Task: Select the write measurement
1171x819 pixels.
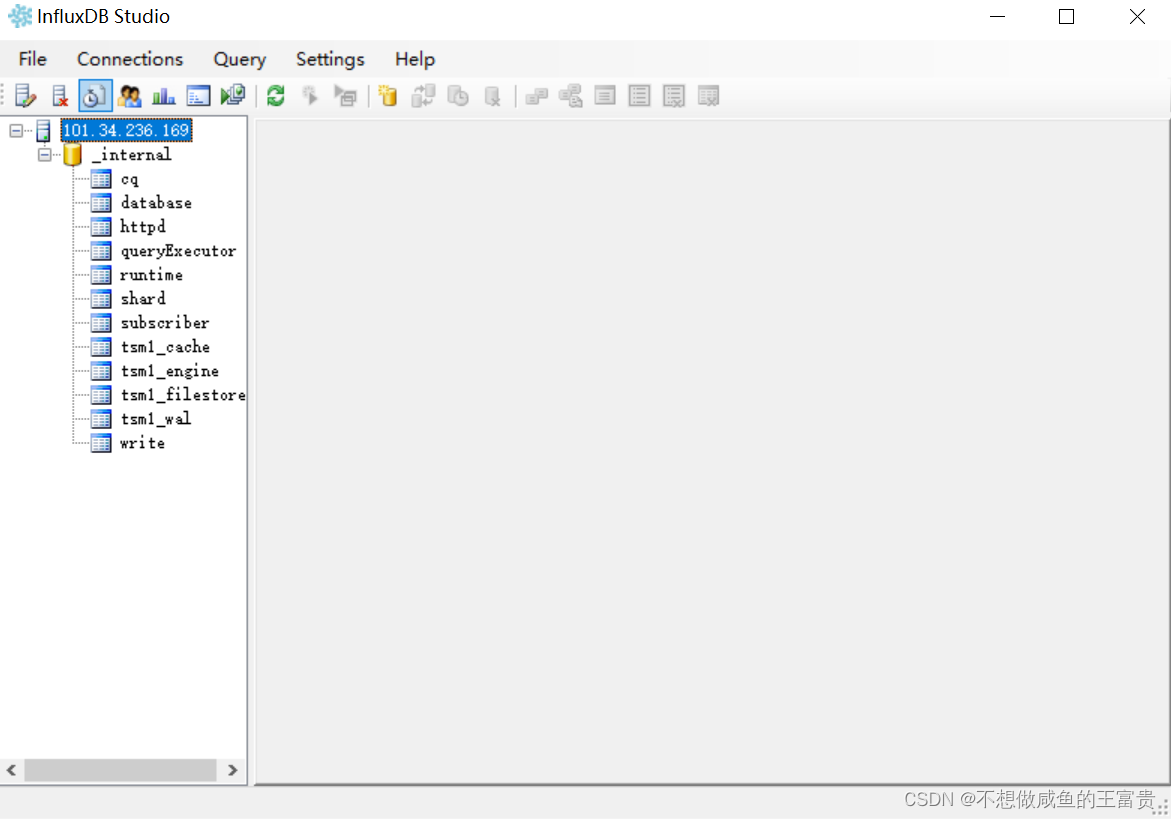Action: [143, 443]
